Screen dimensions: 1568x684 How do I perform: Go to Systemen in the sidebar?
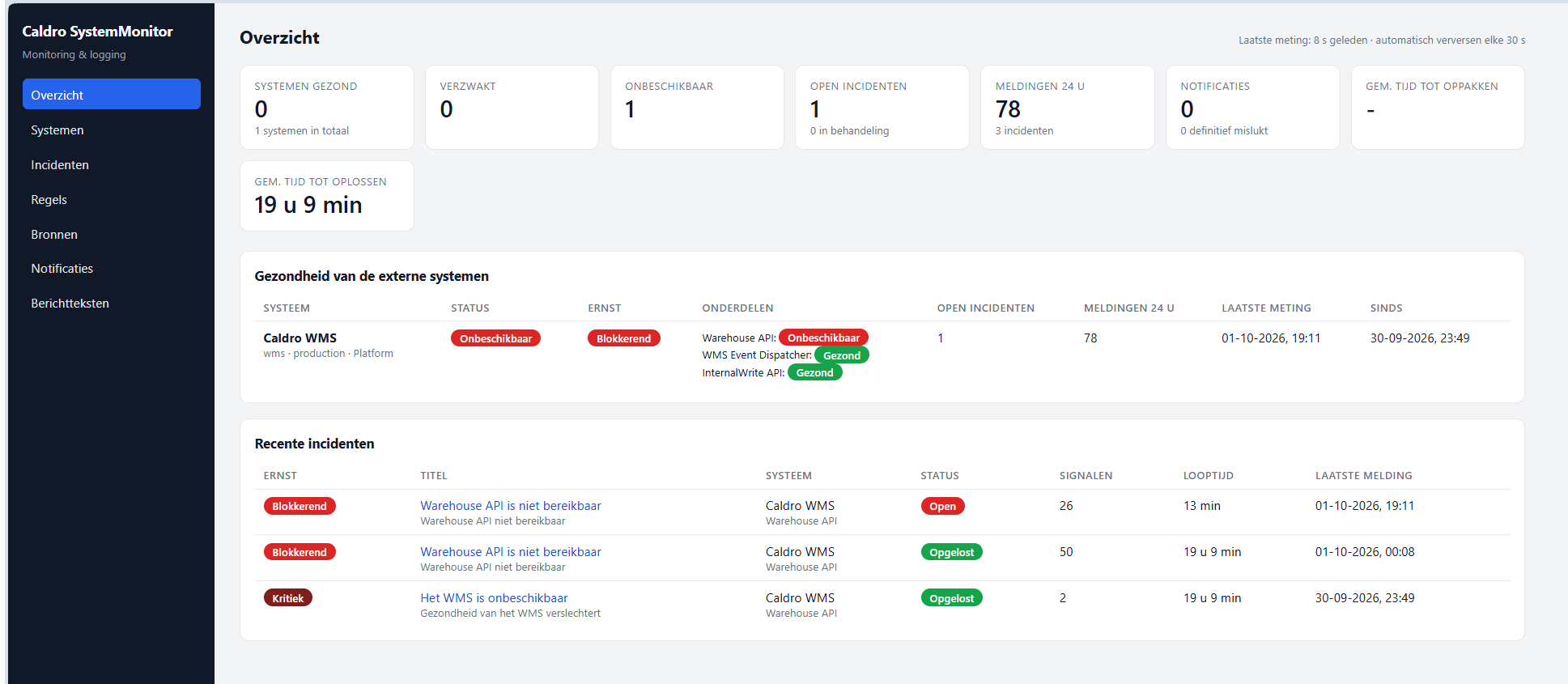112,130
